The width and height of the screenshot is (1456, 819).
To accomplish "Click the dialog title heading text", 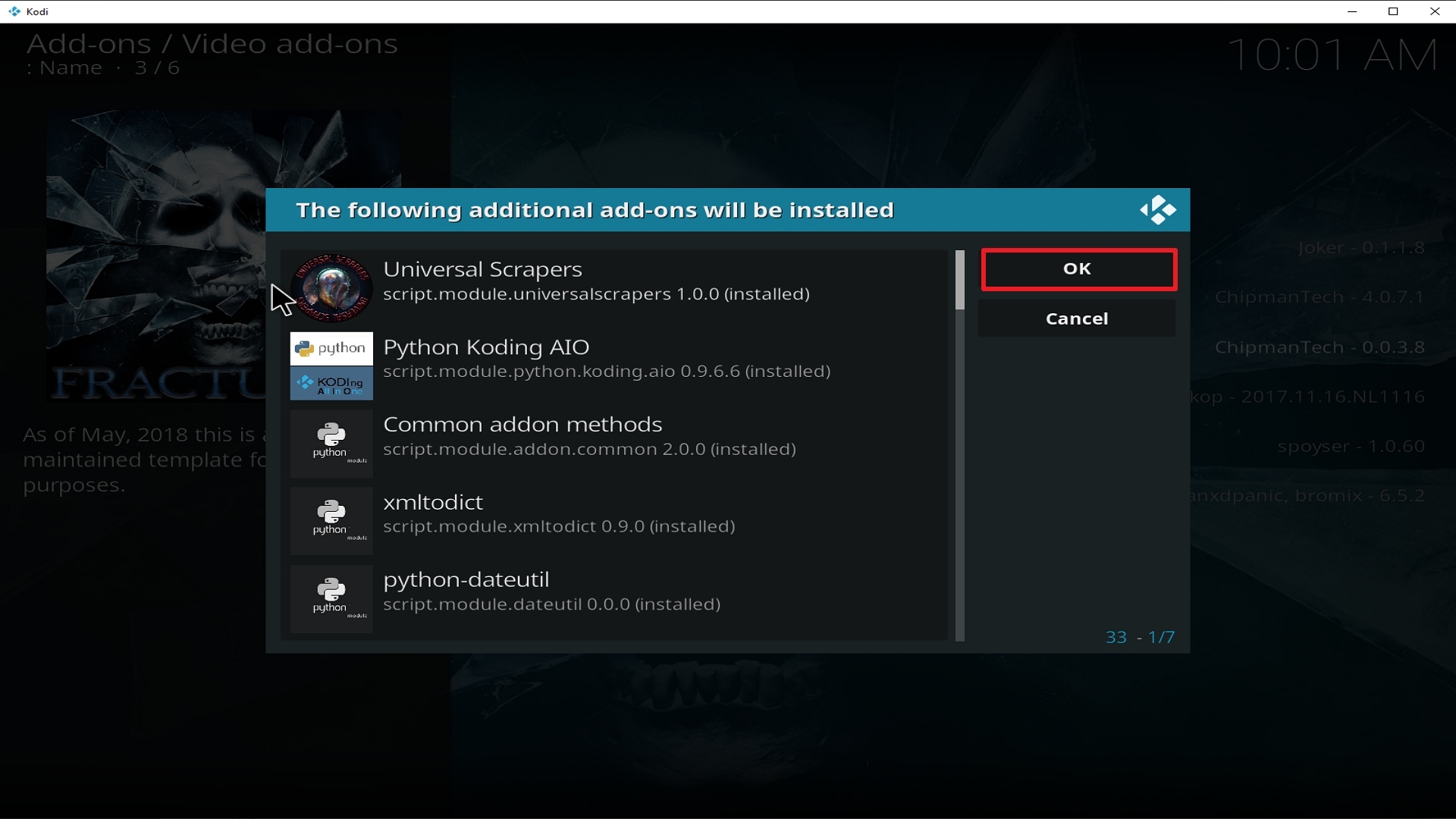I will coord(595,210).
